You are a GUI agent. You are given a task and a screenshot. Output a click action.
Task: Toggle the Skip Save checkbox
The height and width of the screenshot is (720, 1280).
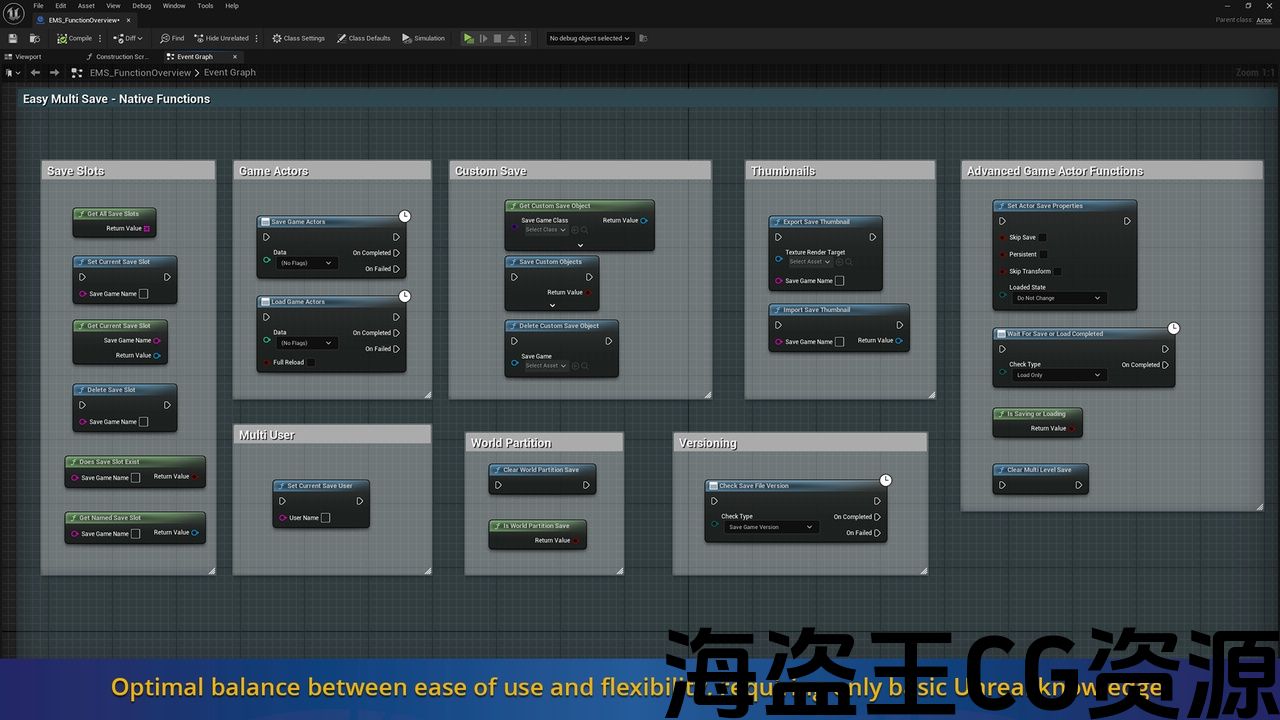(1042, 238)
